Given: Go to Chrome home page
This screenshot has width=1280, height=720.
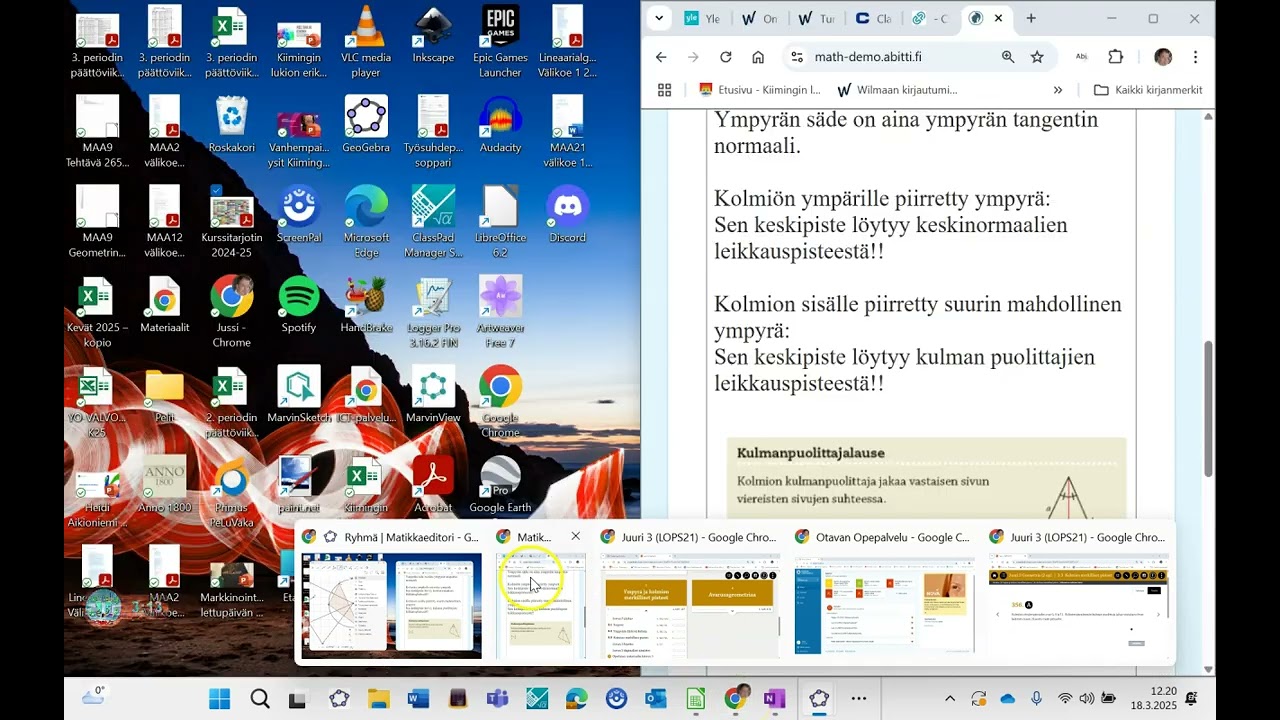Looking at the screenshot, I should click(758, 57).
